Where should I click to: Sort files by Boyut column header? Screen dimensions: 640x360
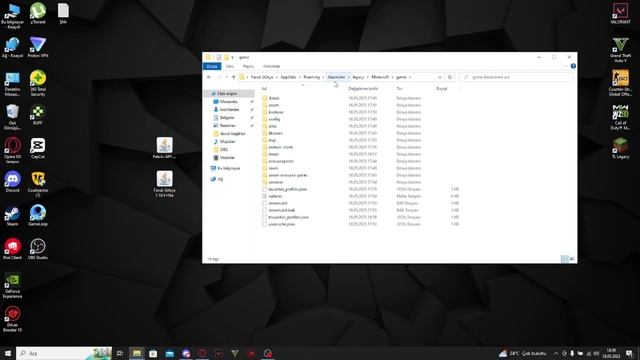click(442, 89)
